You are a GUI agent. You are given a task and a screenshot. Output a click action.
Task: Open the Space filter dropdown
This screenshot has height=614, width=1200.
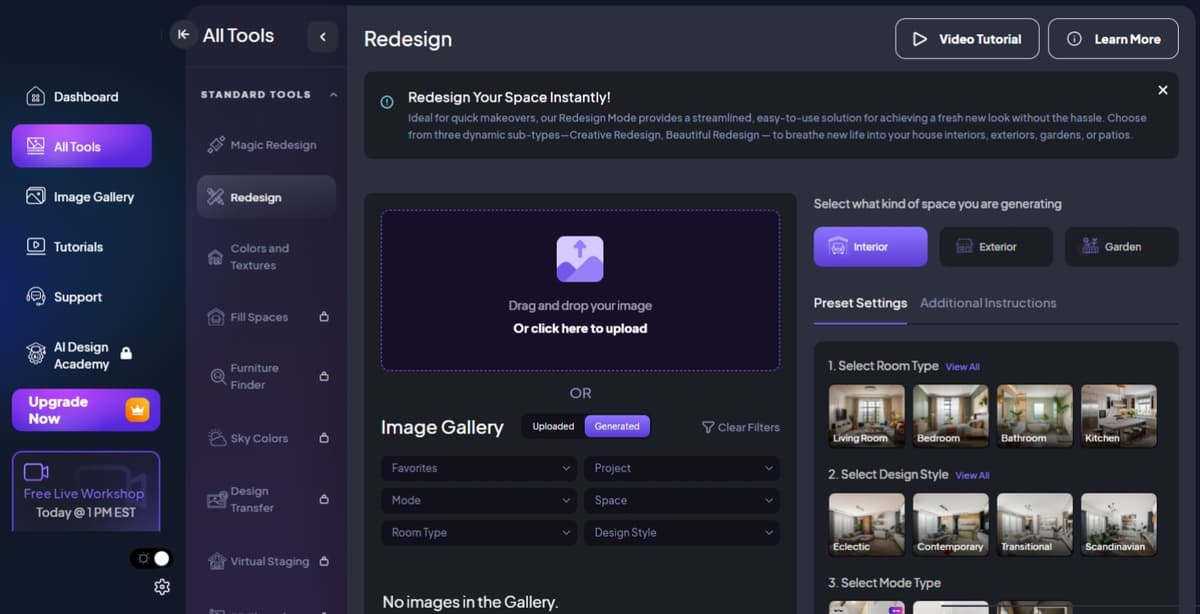coord(682,500)
